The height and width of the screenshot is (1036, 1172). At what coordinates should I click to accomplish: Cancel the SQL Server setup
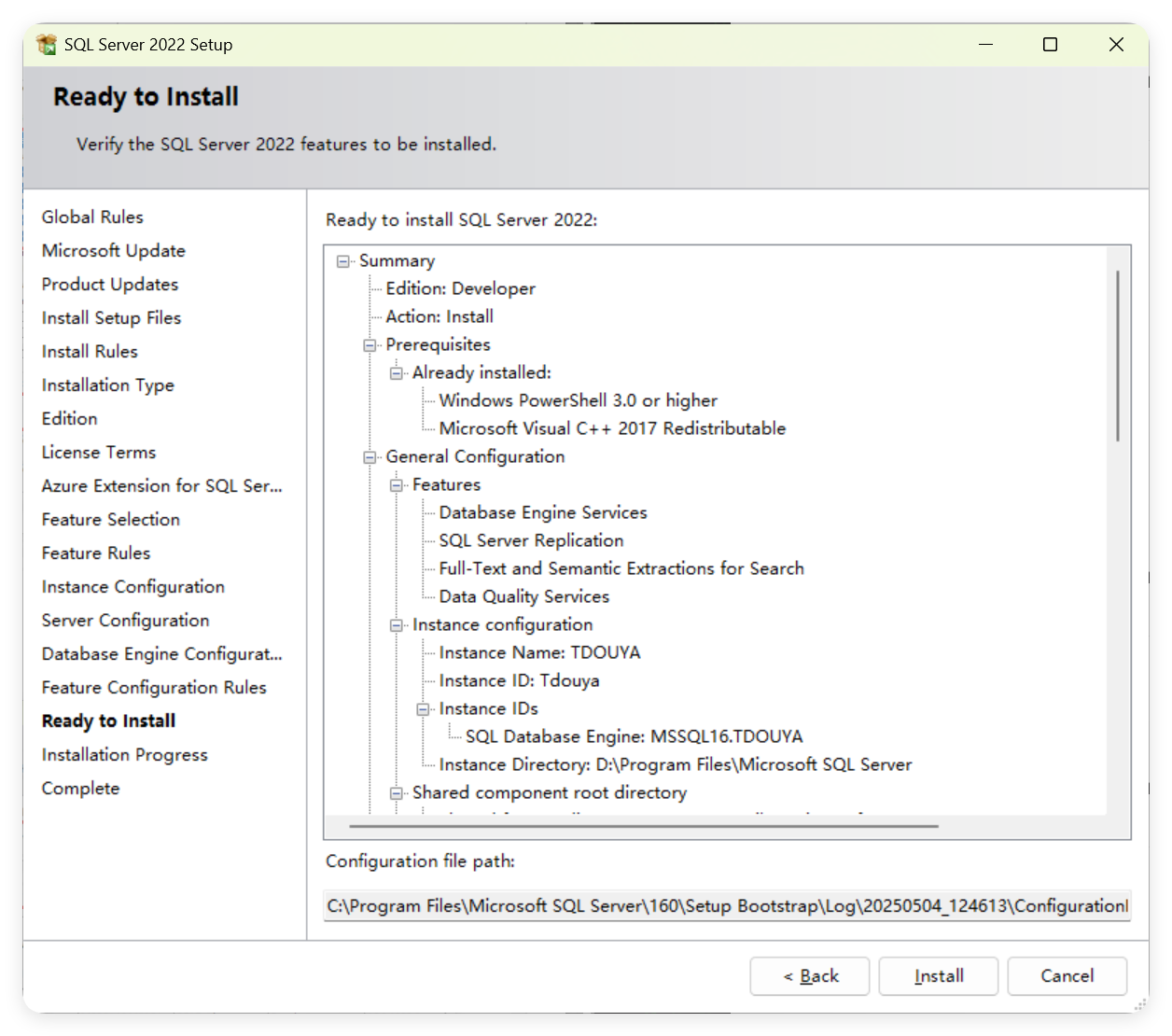[x=1067, y=976]
